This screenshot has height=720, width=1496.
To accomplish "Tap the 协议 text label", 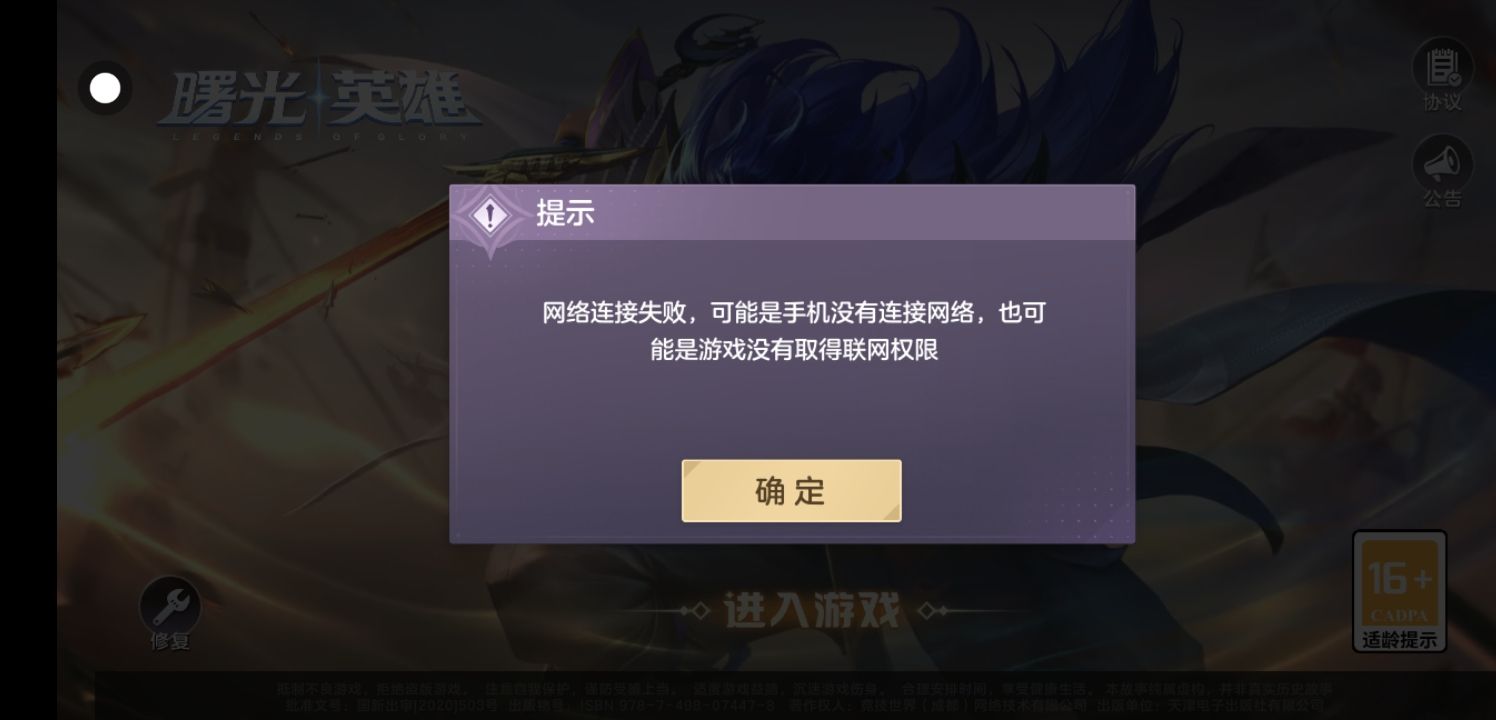I will [1442, 102].
